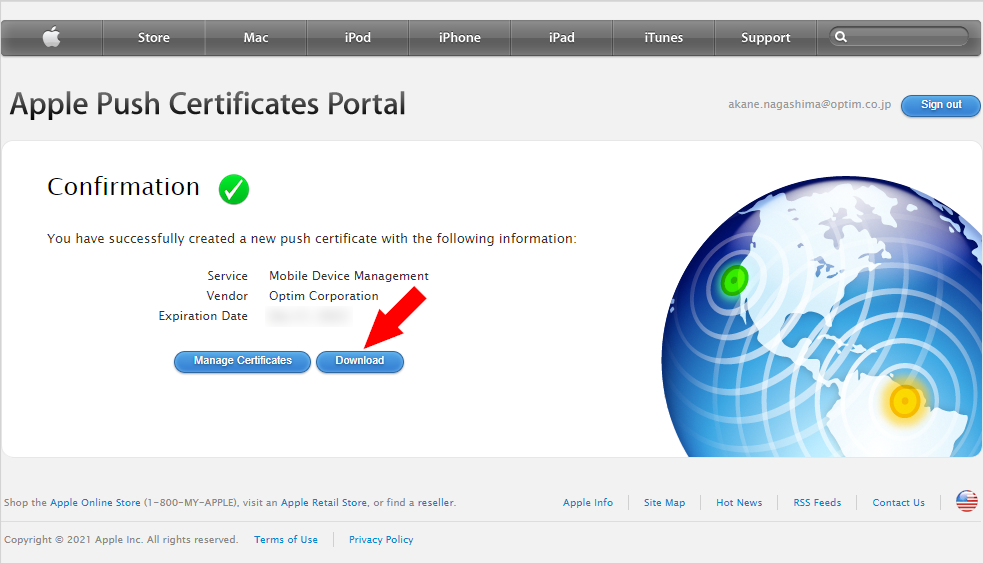Open the iTunes navigation item
This screenshot has height=564, width=984.
pyautogui.click(x=664, y=38)
